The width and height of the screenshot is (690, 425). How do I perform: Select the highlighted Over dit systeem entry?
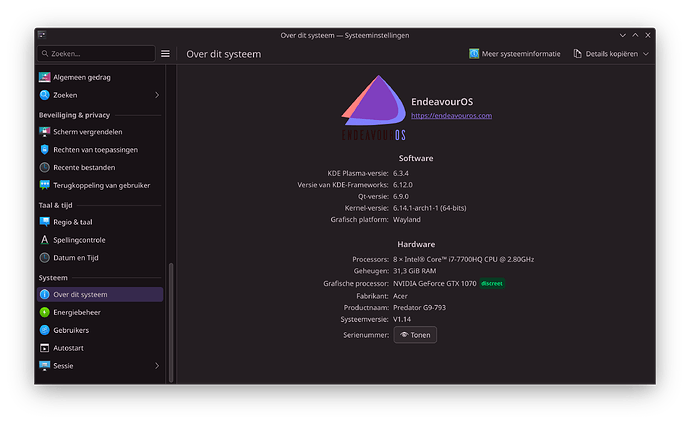[x=100, y=294]
